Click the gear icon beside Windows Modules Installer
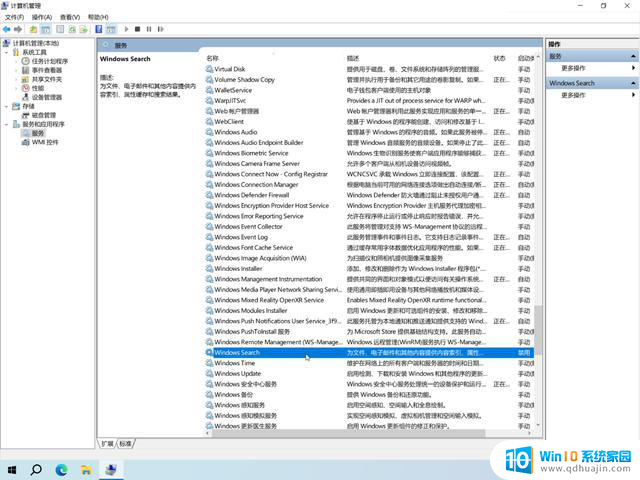 coord(209,311)
